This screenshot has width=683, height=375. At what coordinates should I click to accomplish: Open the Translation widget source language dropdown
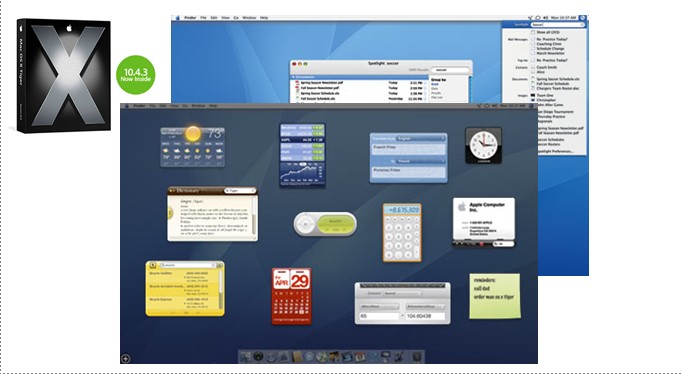[x=421, y=139]
